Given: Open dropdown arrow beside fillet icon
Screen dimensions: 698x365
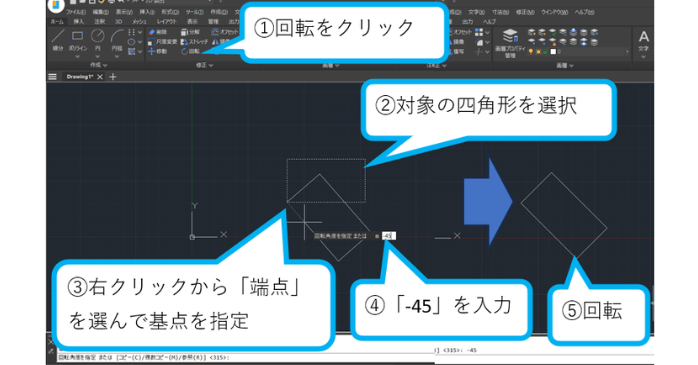Looking at the screenshot, I should point(487,42).
